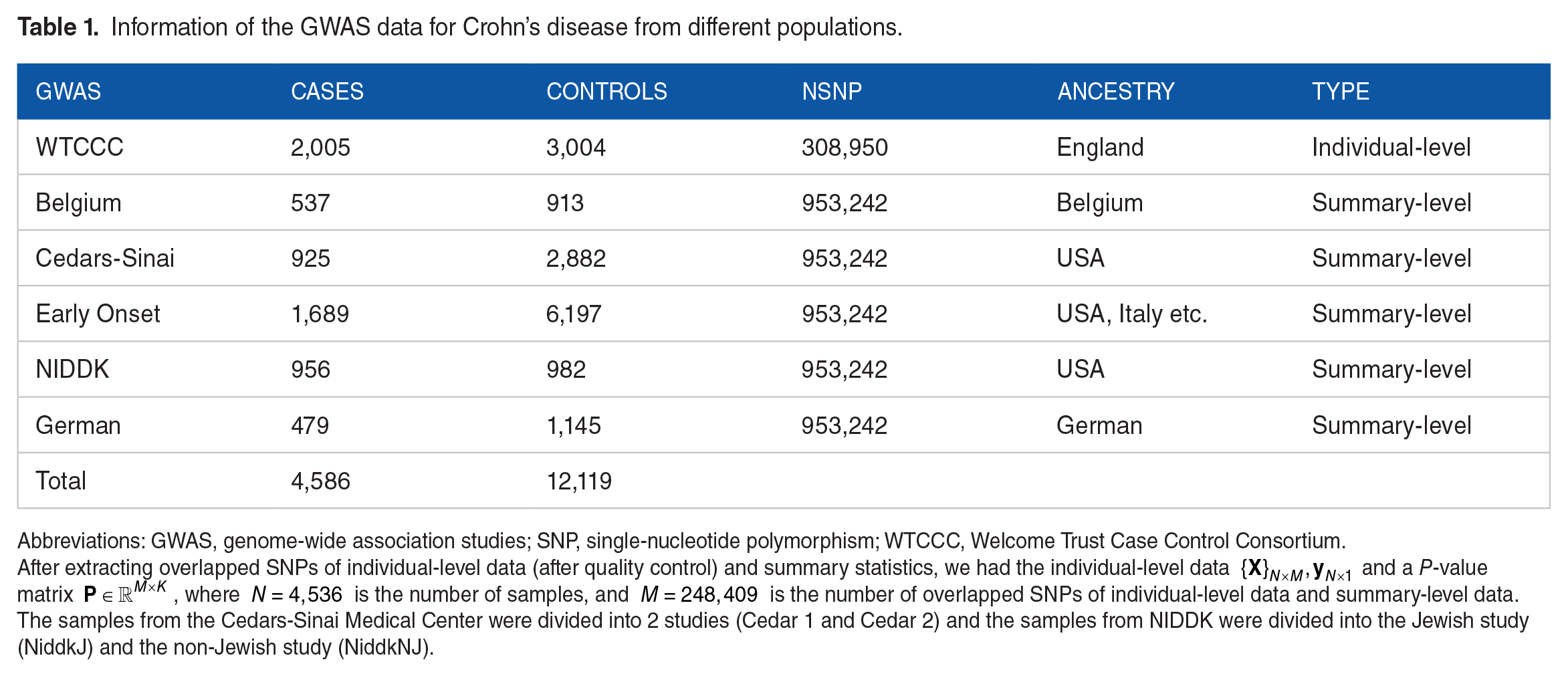Viewport: 1568px width, 676px height.
Task: Select the WTCCC row label
Action: 80,147
